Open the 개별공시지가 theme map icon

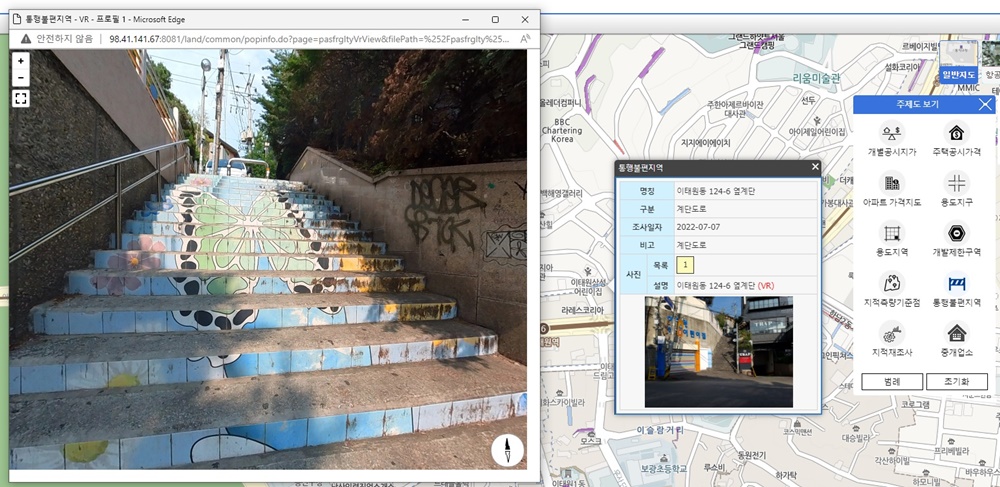point(892,133)
